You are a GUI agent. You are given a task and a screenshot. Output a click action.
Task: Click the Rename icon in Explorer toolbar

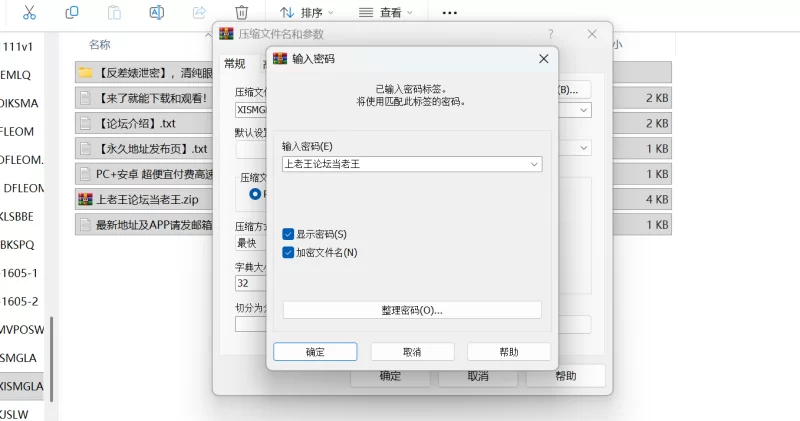click(157, 12)
